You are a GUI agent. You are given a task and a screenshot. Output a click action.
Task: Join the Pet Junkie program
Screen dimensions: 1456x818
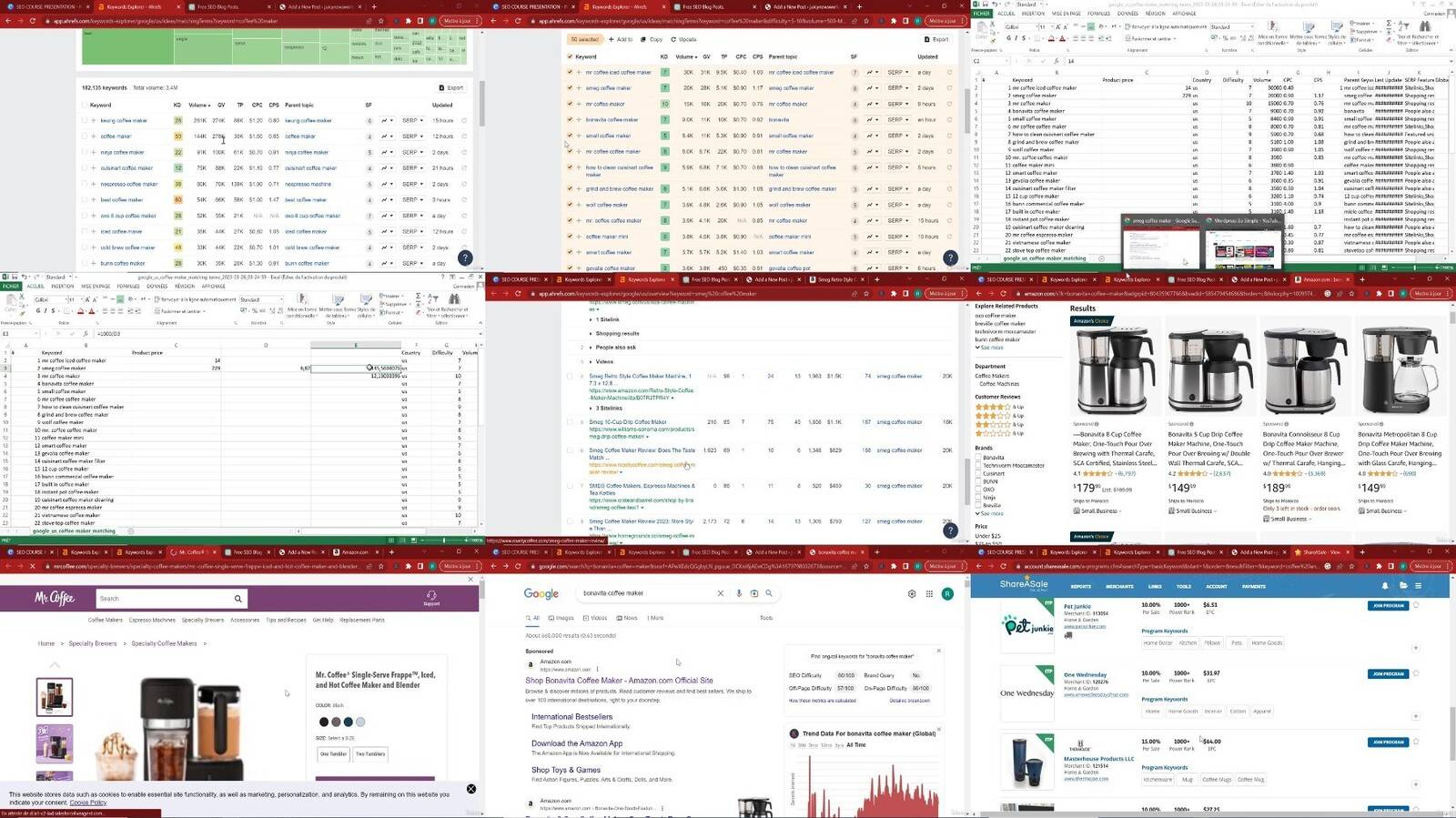[x=1388, y=606]
